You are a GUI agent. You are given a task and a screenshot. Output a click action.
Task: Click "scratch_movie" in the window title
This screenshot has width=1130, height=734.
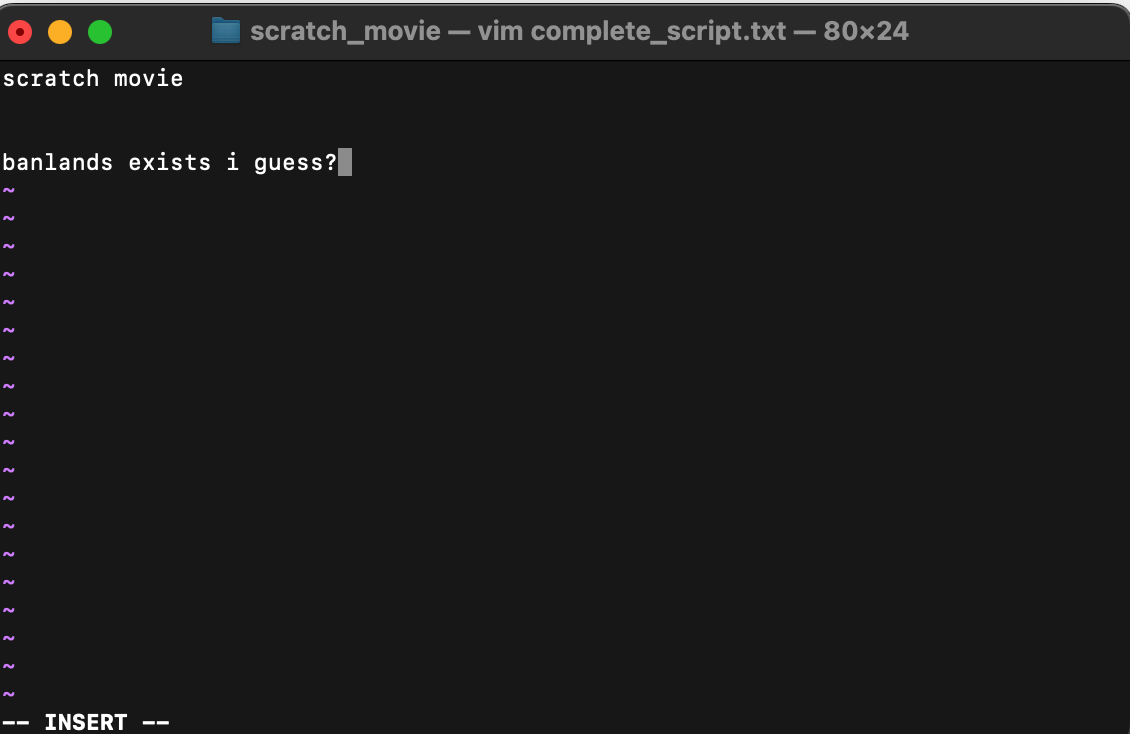tap(345, 31)
